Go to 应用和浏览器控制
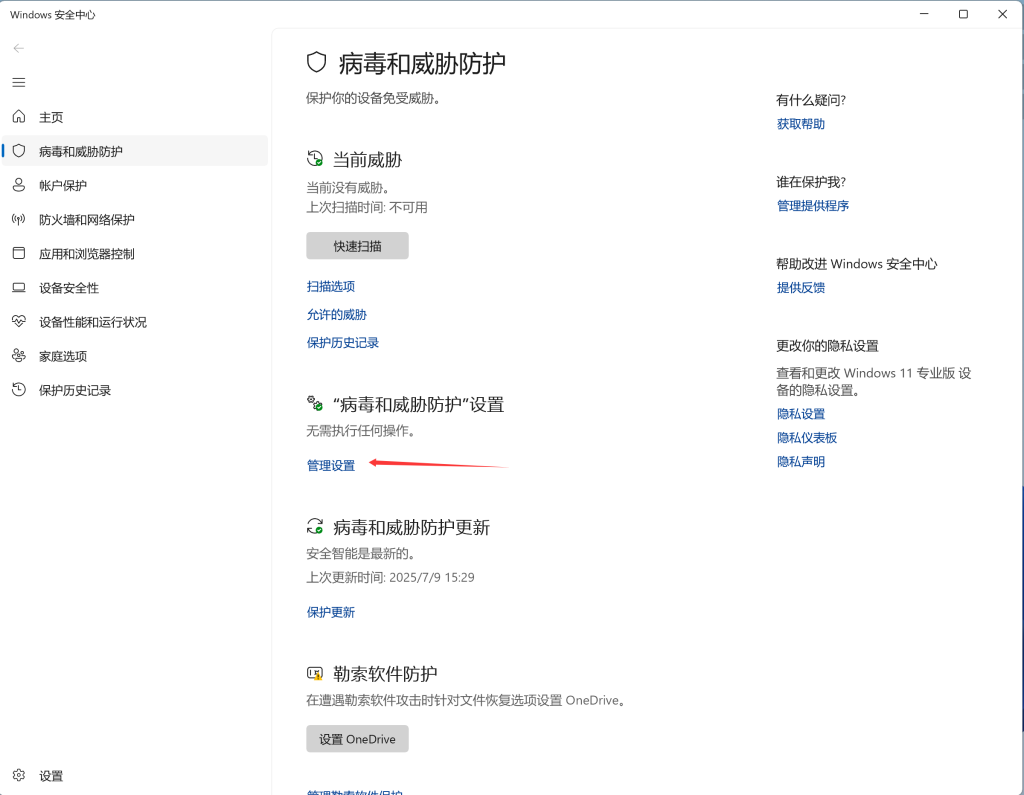 pos(135,253)
